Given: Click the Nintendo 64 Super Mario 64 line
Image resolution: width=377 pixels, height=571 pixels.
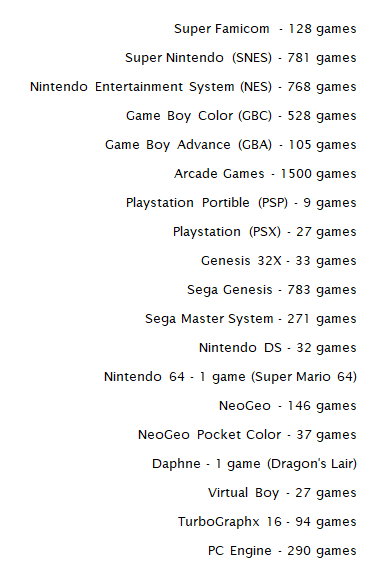Looking at the screenshot, I should pyautogui.click(x=230, y=377).
